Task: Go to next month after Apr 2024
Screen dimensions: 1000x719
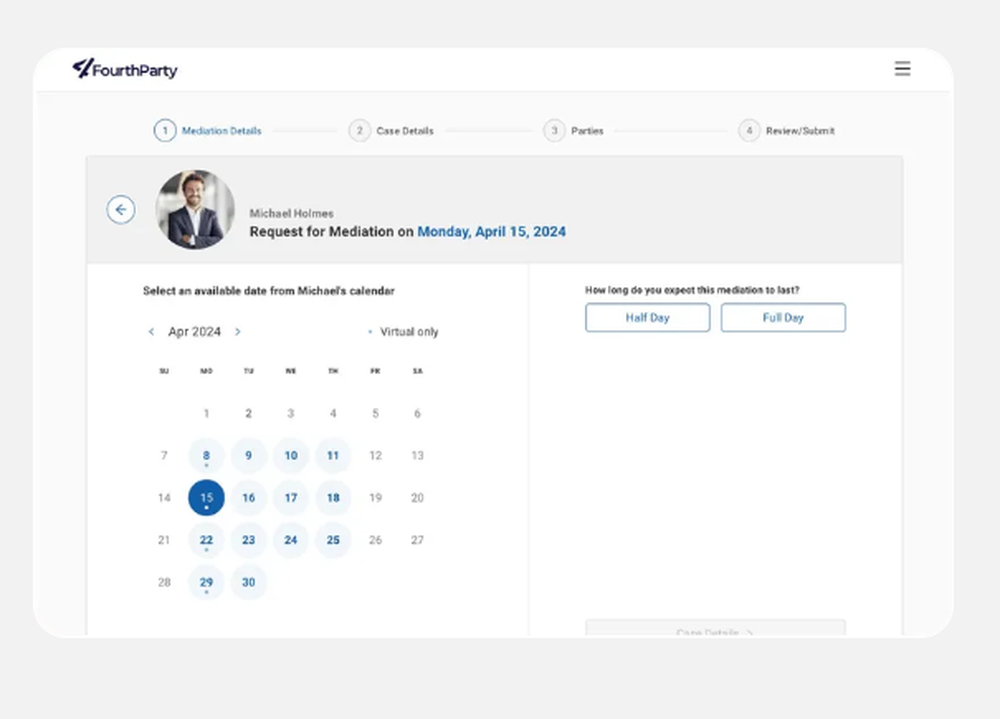Action: click(x=237, y=332)
